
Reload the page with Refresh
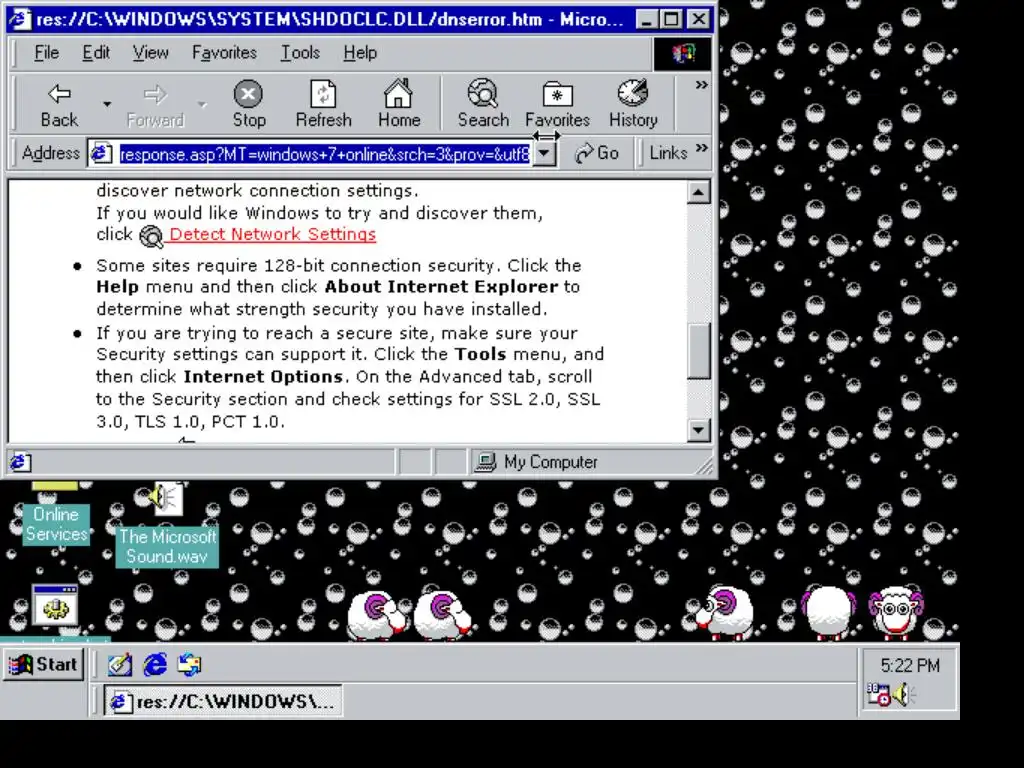(x=323, y=104)
